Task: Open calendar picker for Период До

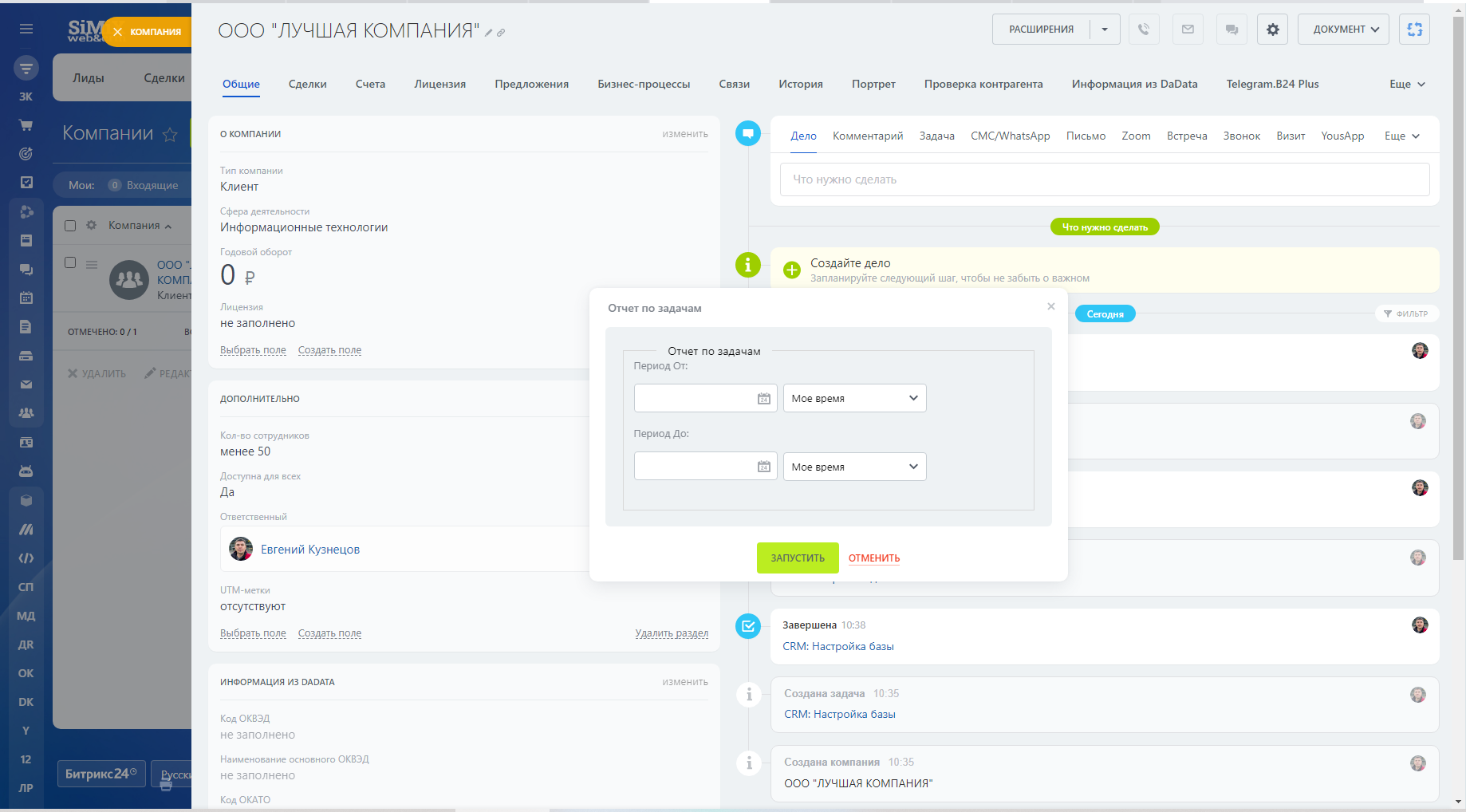Action: click(x=763, y=467)
